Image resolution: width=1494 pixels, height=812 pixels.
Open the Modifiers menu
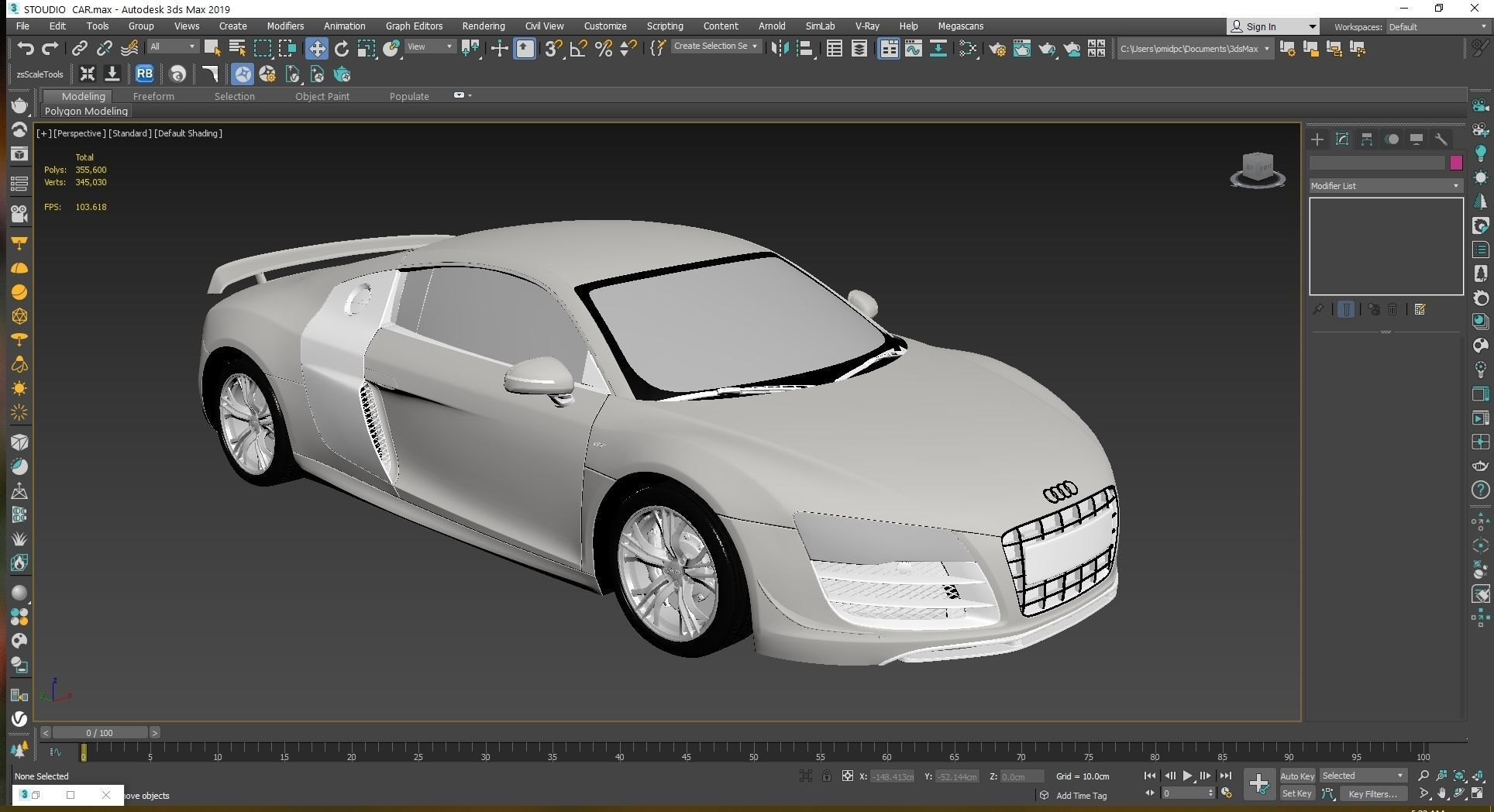click(285, 26)
